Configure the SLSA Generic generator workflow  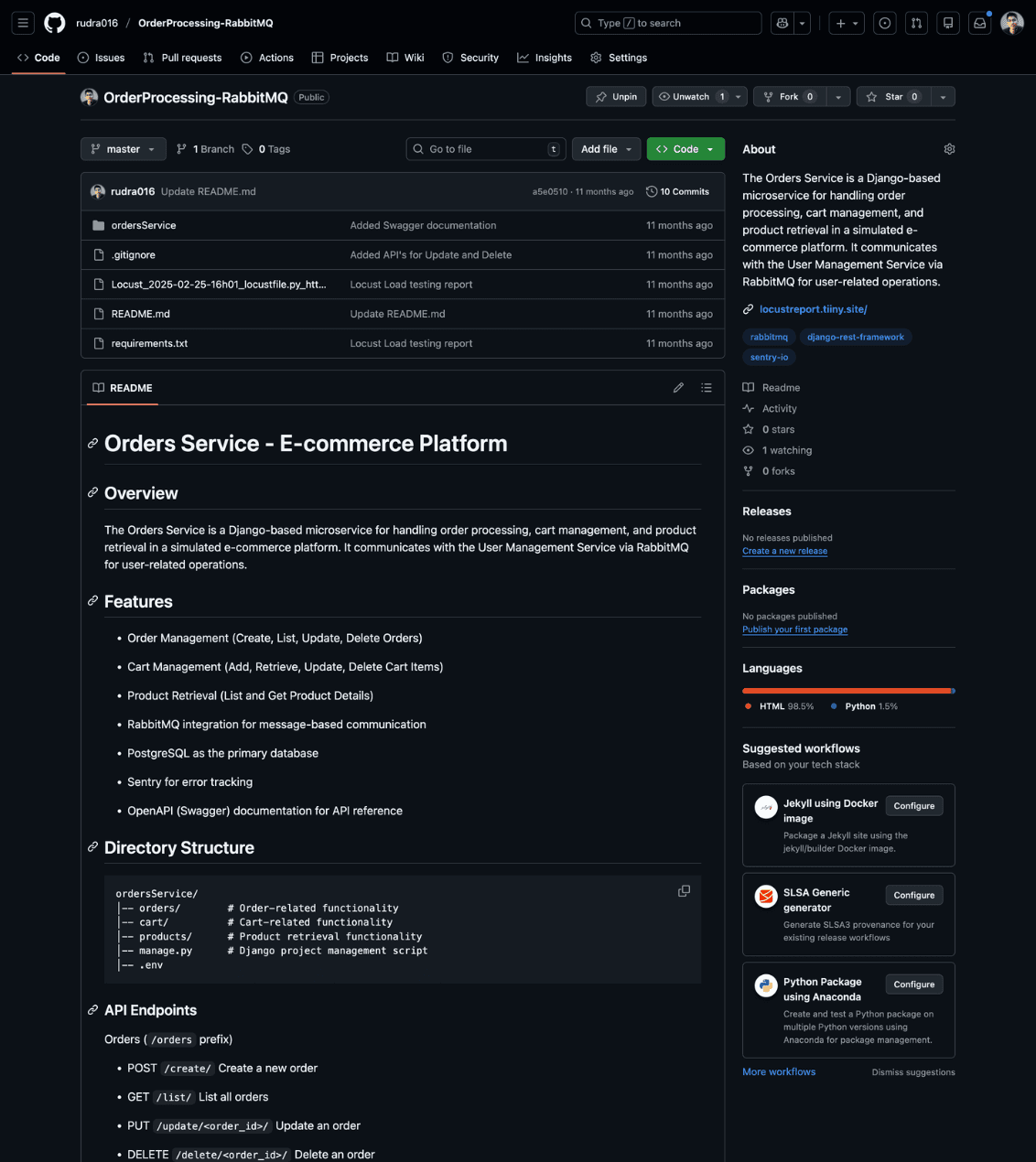click(x=914, y=895)
